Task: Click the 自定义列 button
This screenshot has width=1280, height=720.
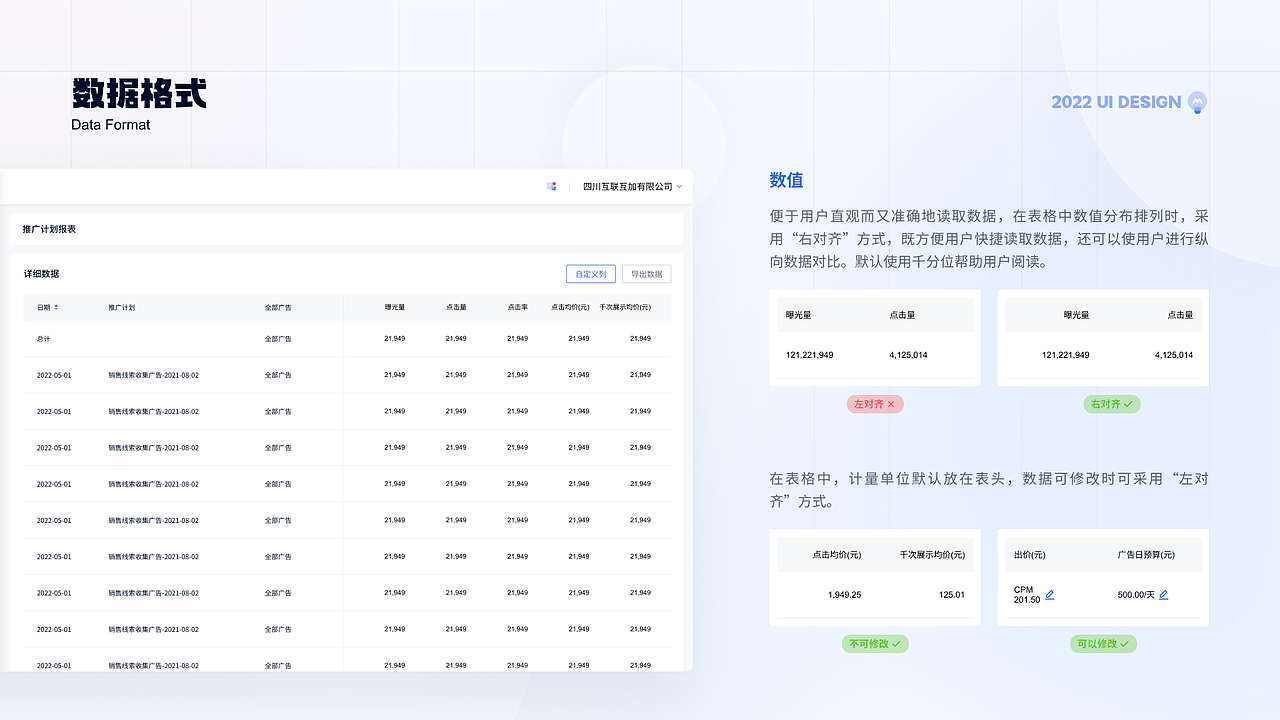Action: [591, 273]
